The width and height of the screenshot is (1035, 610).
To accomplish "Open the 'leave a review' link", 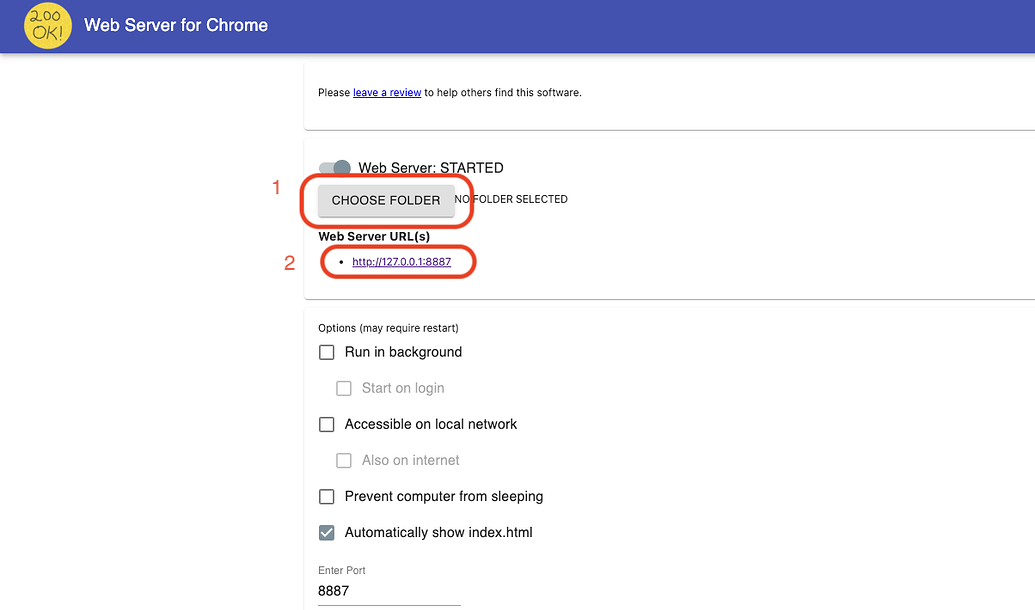I will [x=387, y=93].
